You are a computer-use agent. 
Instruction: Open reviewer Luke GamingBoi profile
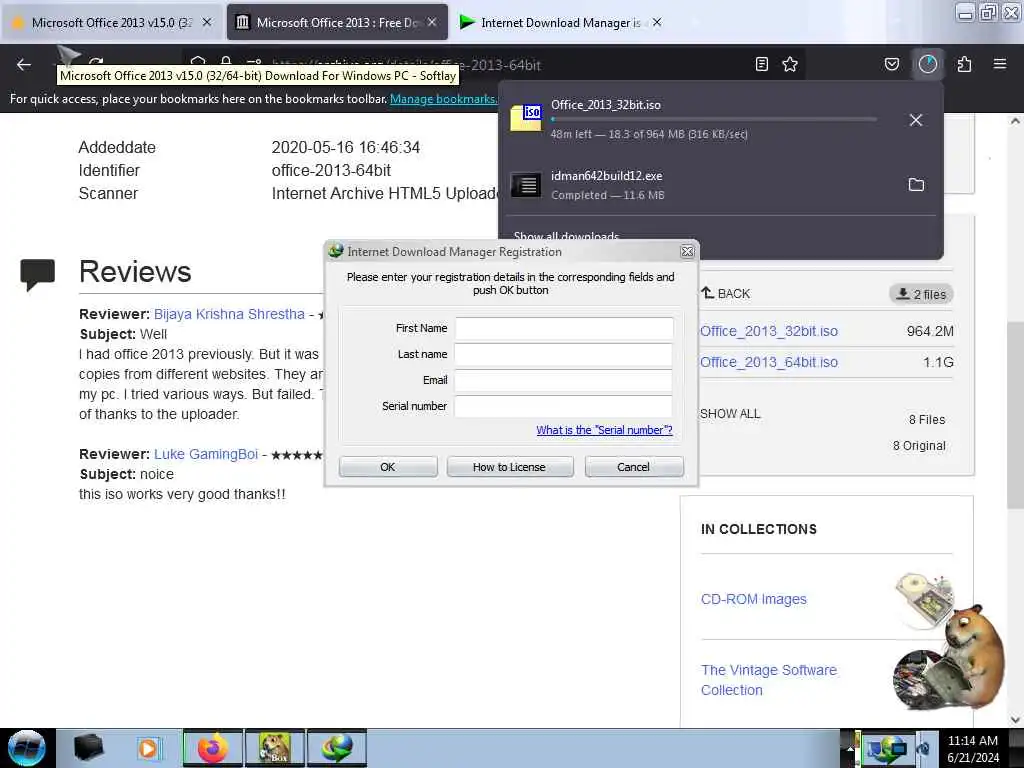coord(206,455)
